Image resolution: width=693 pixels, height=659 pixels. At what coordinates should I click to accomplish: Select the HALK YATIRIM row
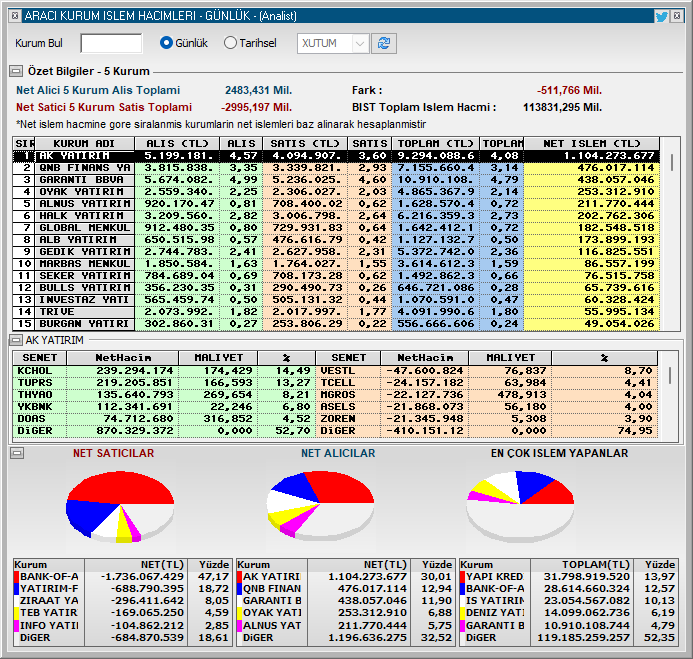pos(336,216)
